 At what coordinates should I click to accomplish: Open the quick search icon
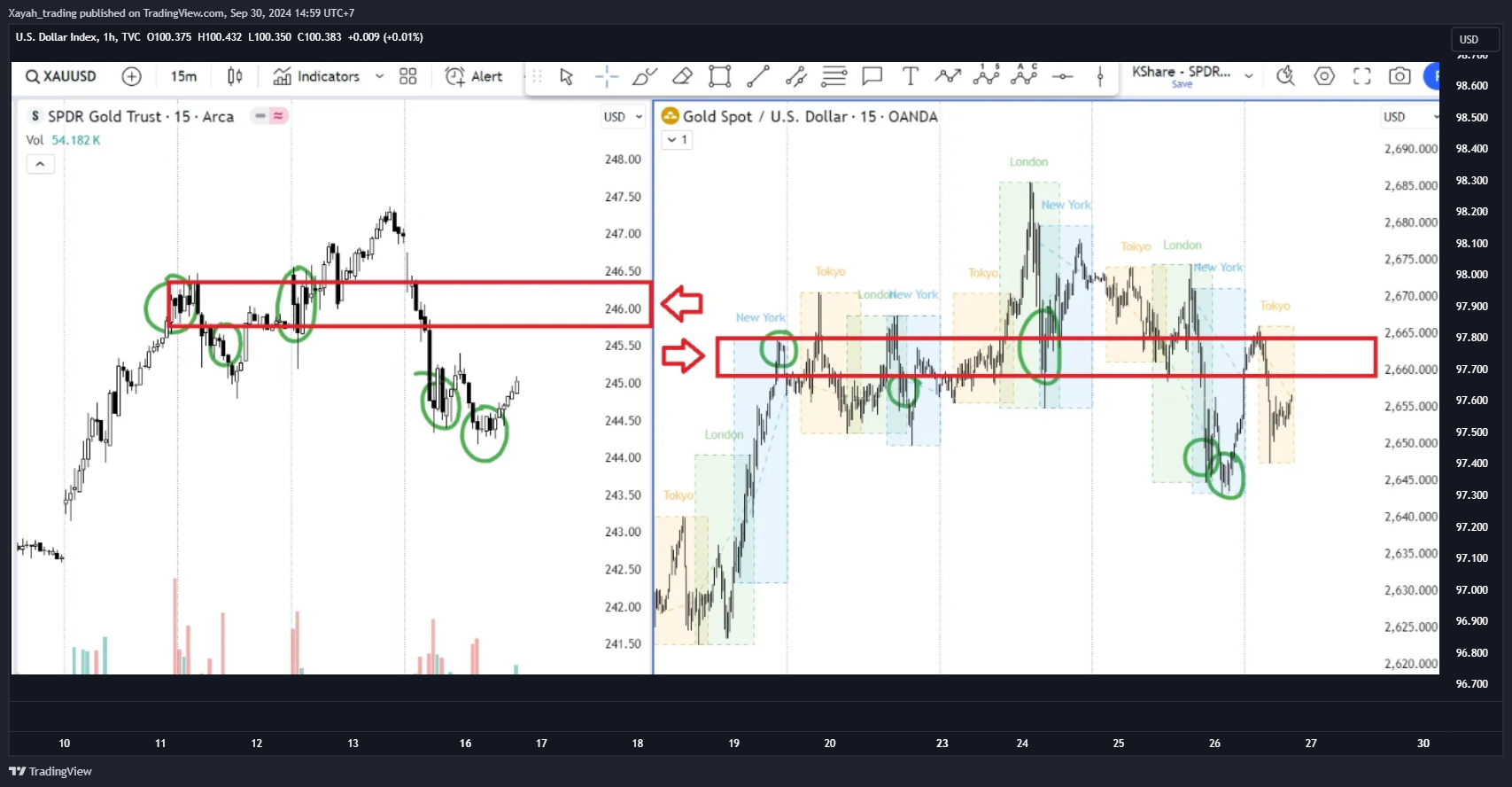[x=1285, y=76]
